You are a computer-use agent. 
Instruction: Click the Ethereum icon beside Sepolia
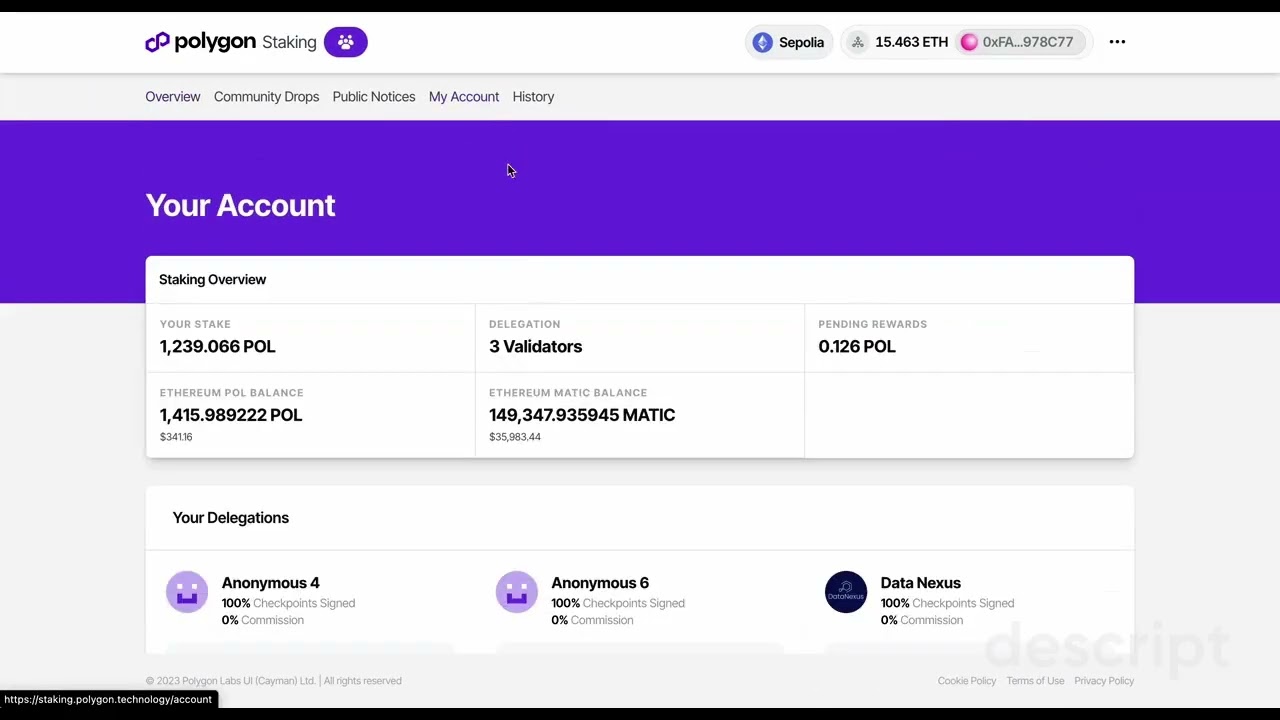tap(763, 42)
